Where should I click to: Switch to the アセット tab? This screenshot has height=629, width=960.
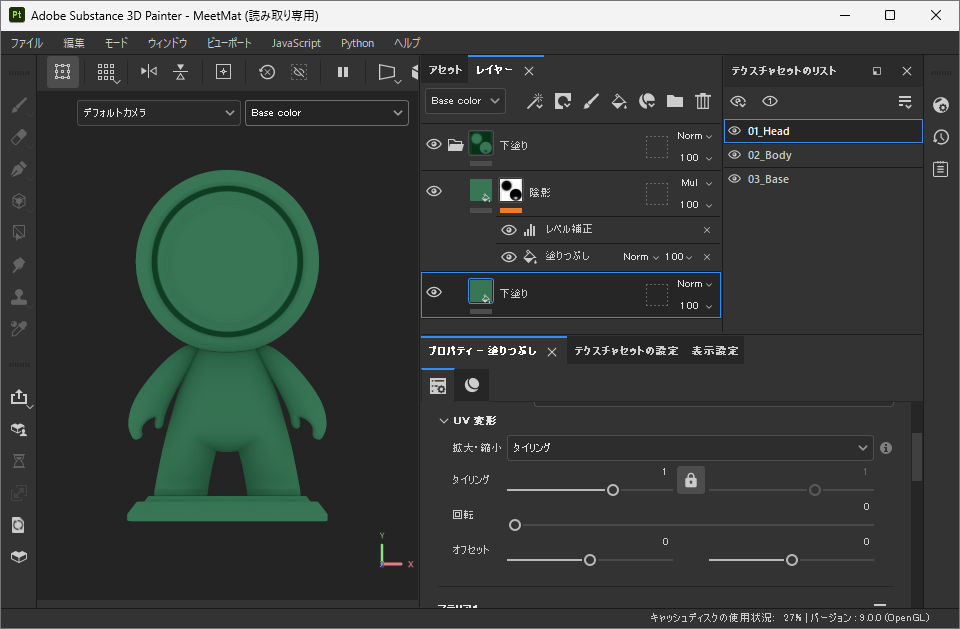[445, 70]
